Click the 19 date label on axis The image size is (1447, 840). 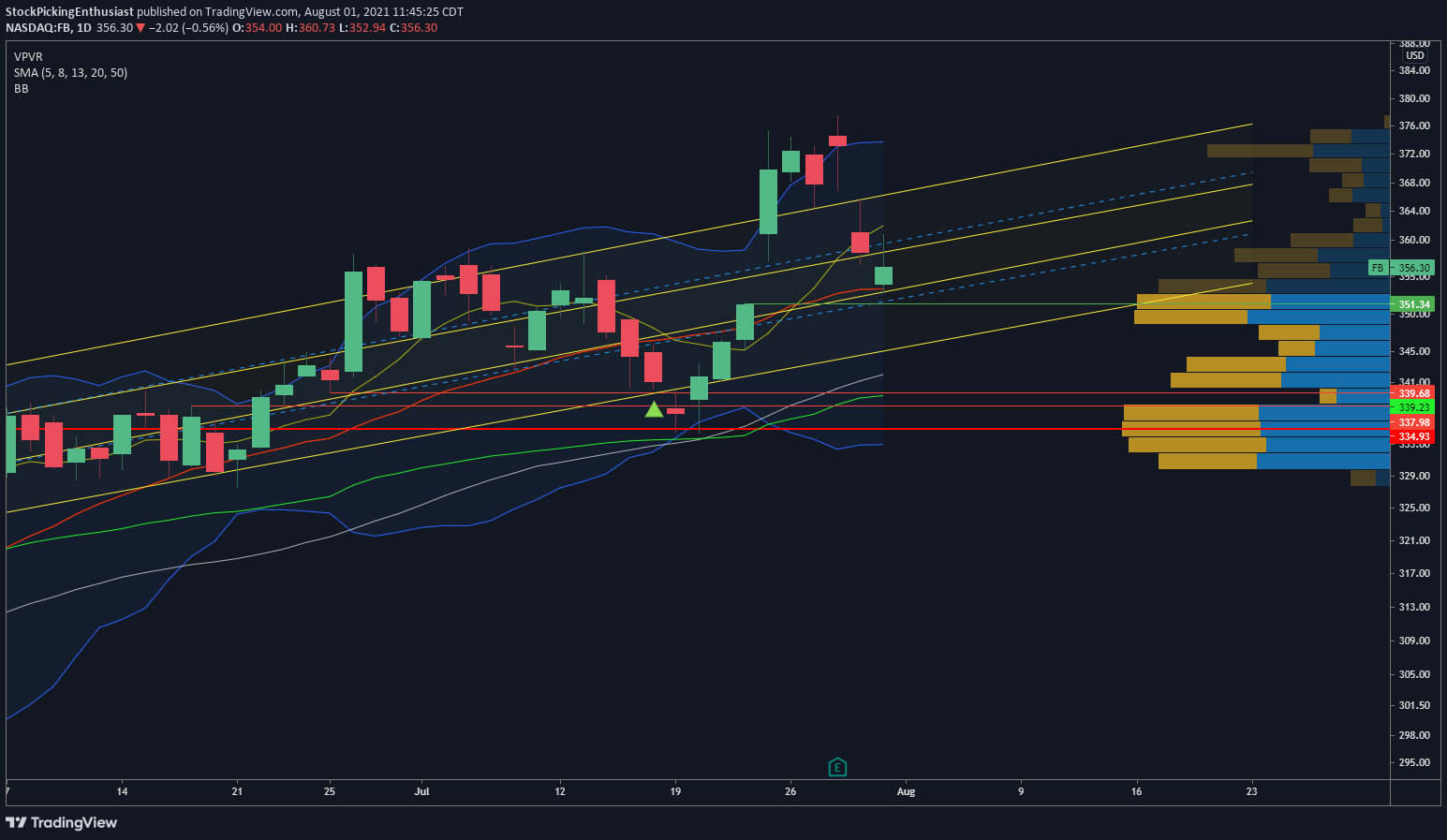click(675, 791)
